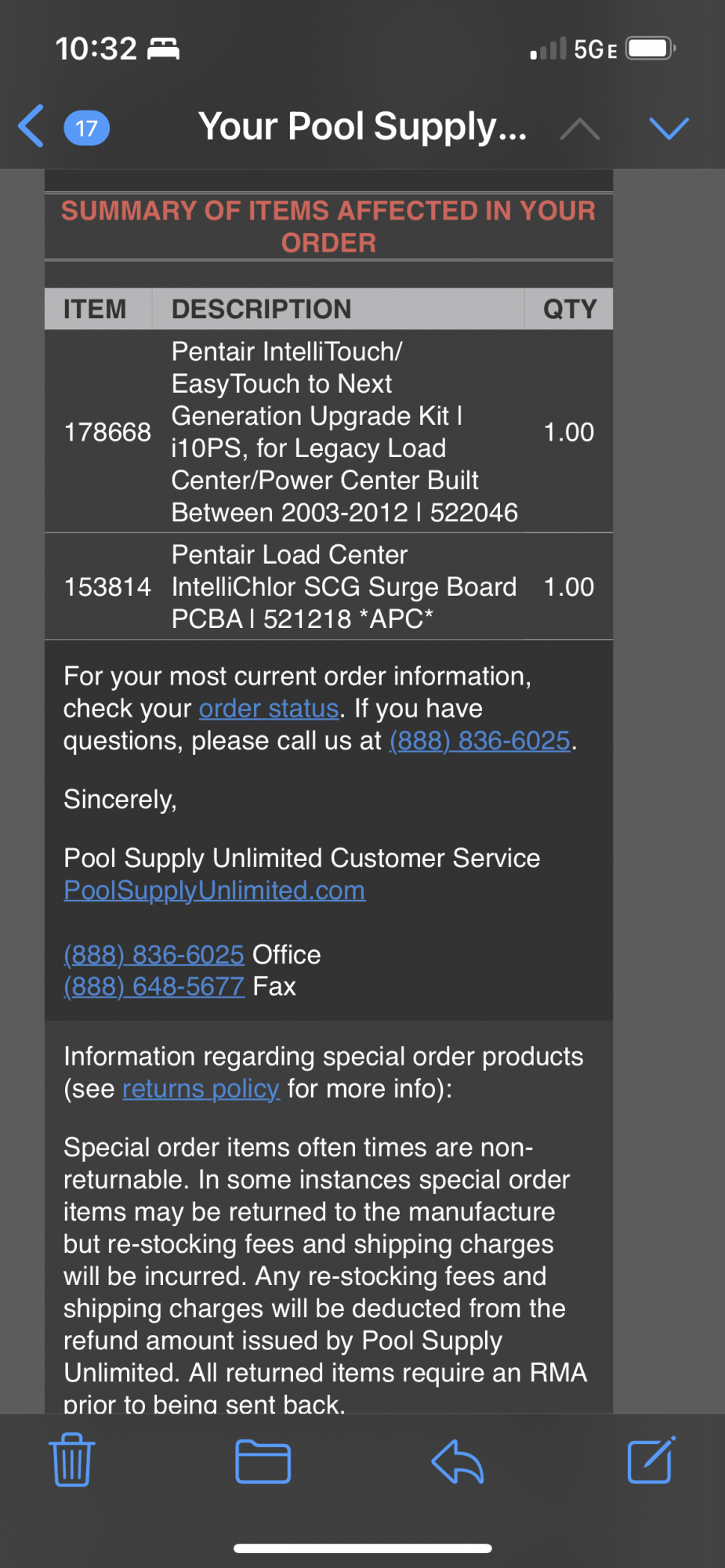Open the order status link
The image size is (725, 1568).
tap(269, 709)
